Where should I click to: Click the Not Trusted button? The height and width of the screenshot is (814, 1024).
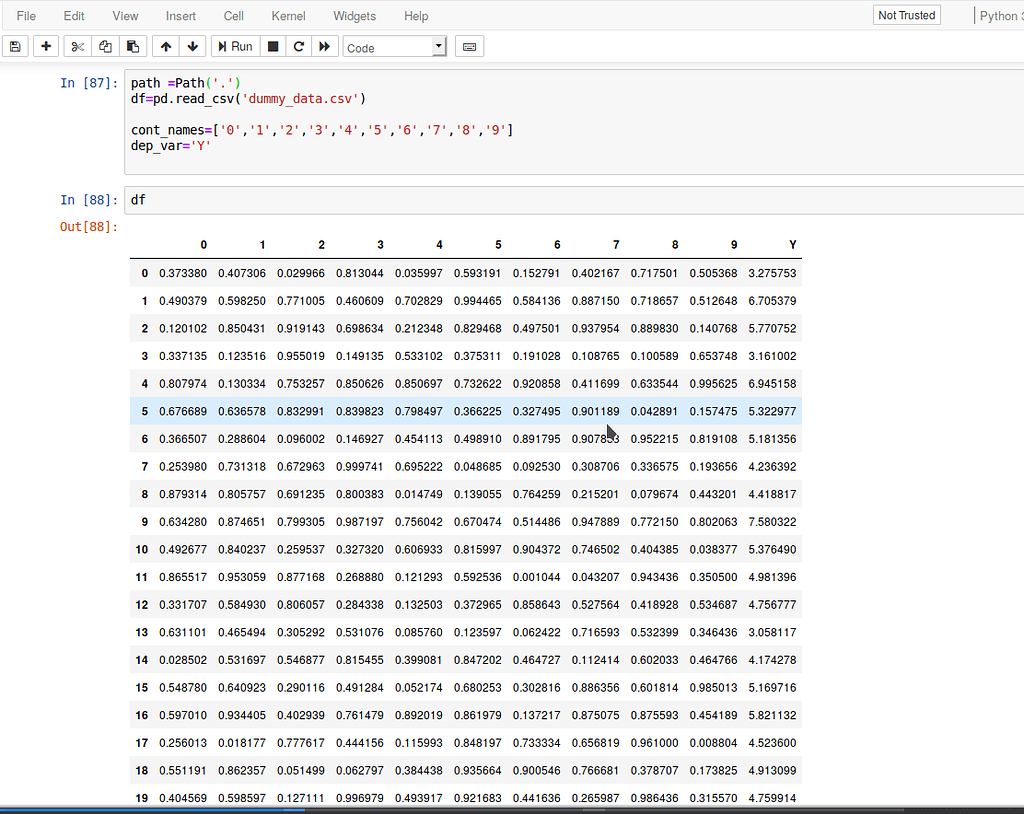[906, 15]
